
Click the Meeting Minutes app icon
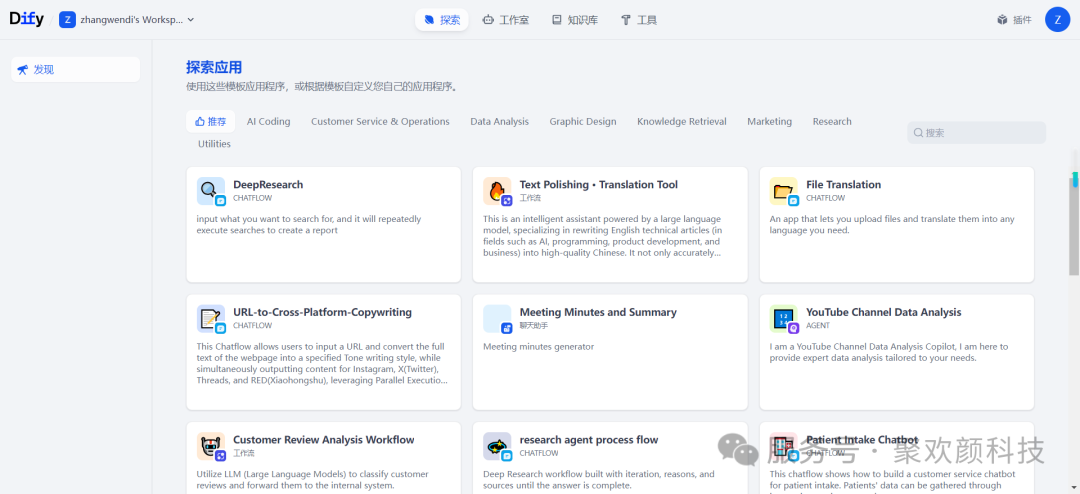497,318
